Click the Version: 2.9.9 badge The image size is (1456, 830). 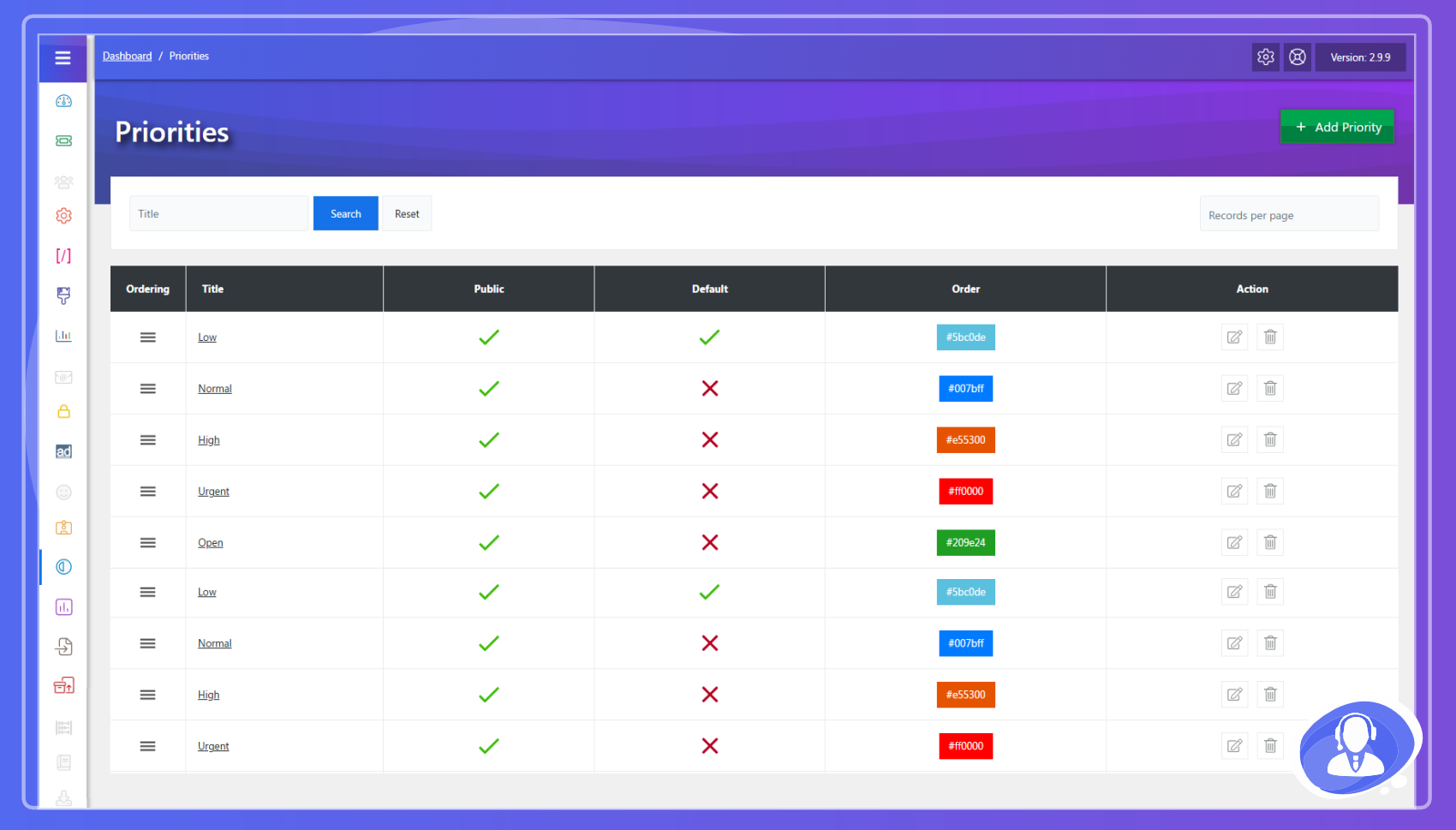[1360, 57]
